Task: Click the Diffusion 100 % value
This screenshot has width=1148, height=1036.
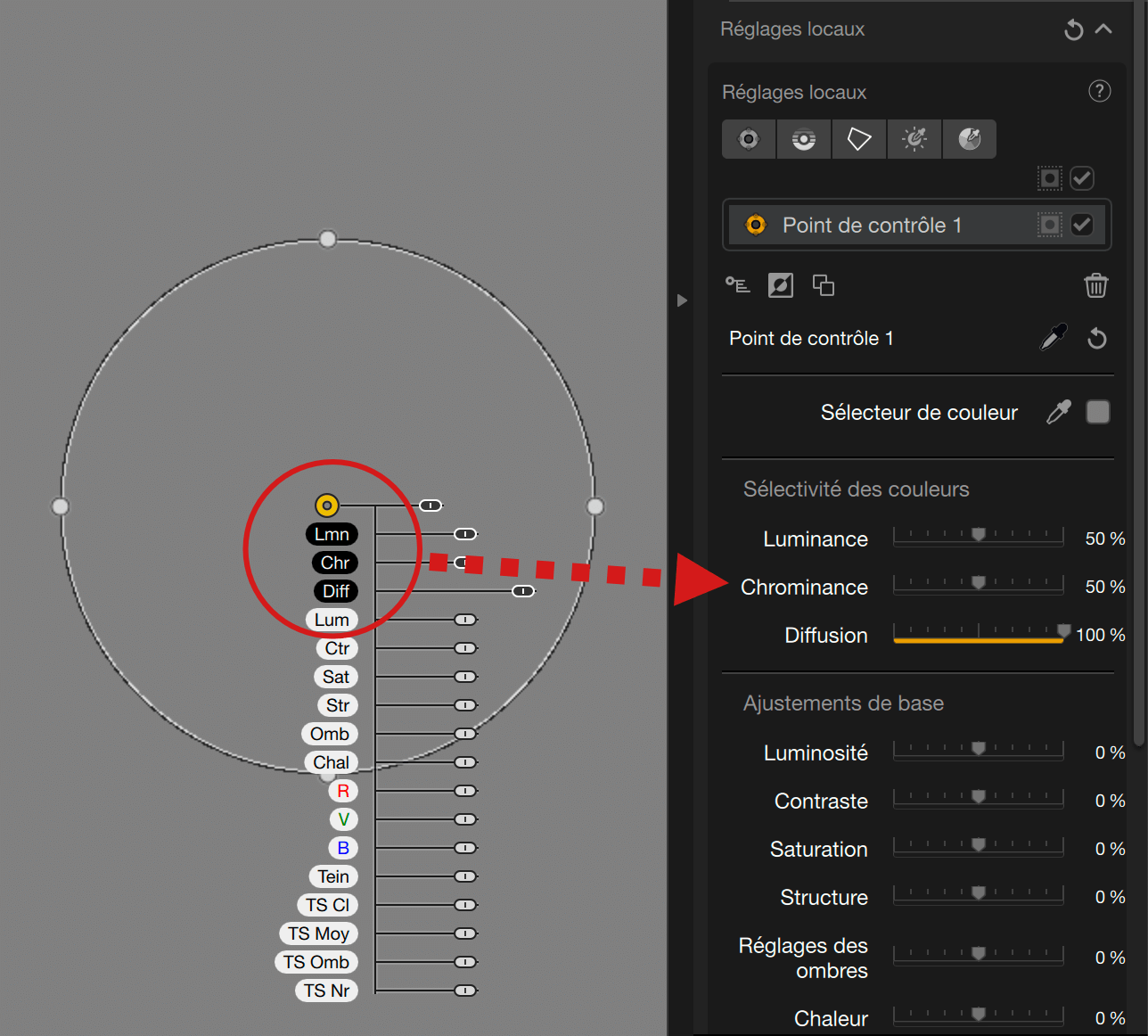Action: [1101, 635]
